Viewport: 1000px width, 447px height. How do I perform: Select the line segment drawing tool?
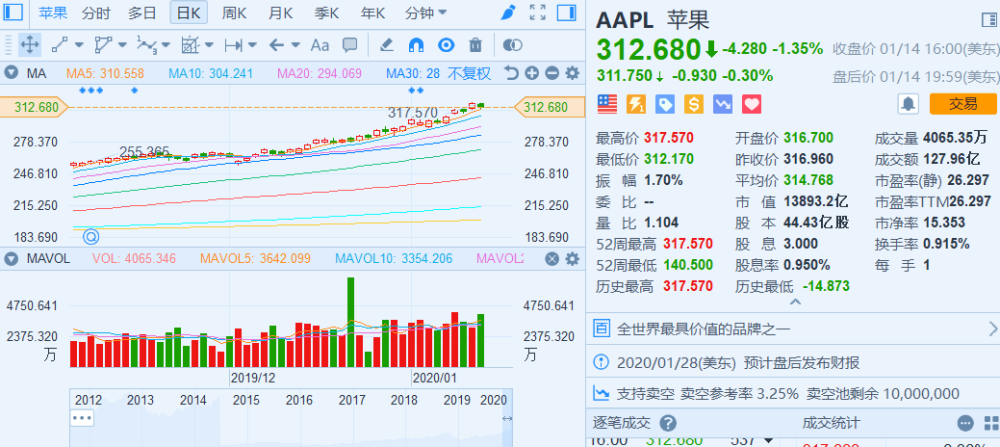point(59,45)
